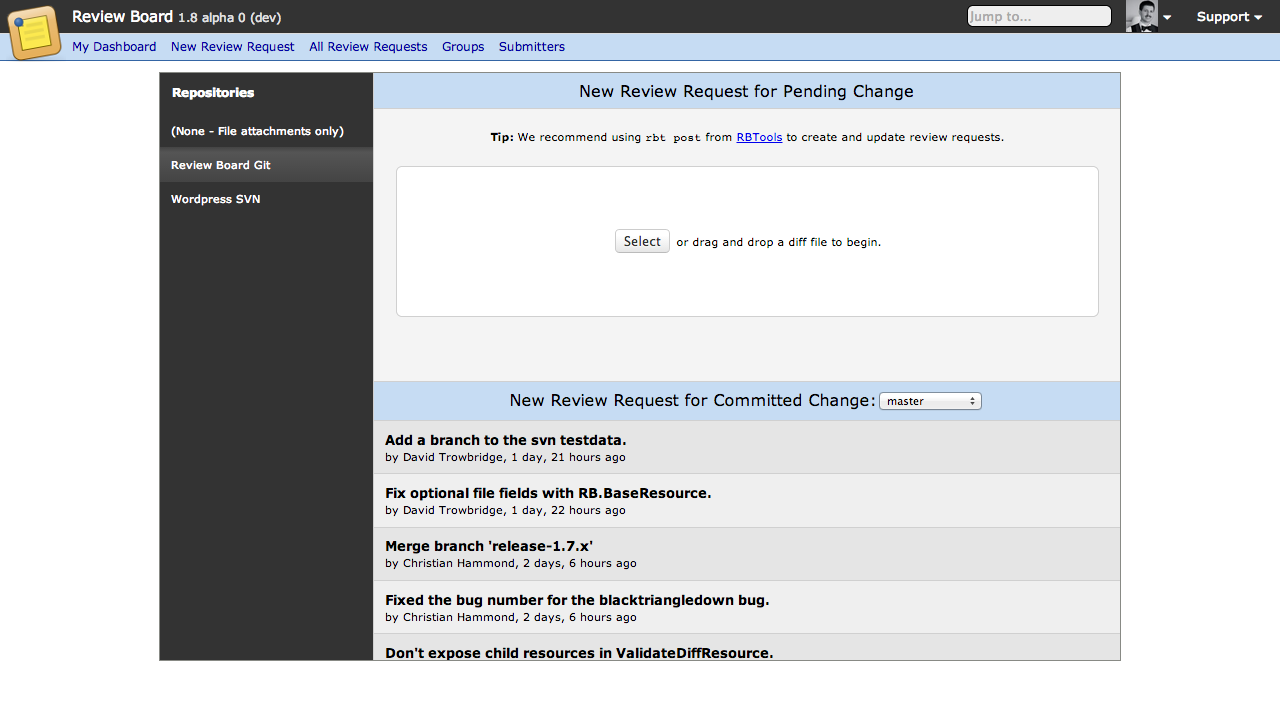
Task: Click the user avatar in the top bar
Action: point(1143,16)
